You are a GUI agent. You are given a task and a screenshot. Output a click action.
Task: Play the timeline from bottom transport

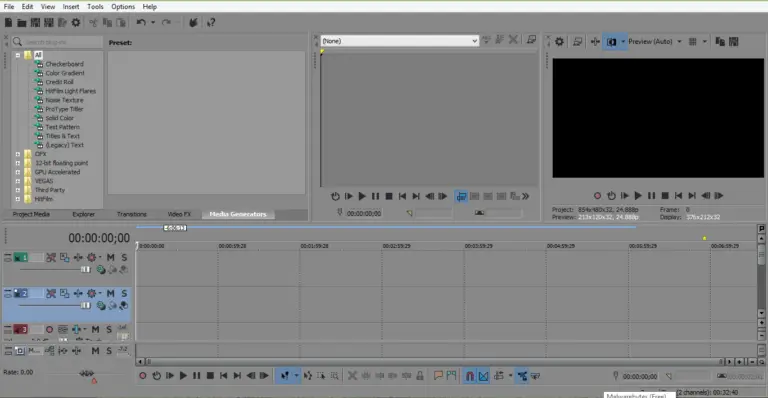(x=183, y=376)
